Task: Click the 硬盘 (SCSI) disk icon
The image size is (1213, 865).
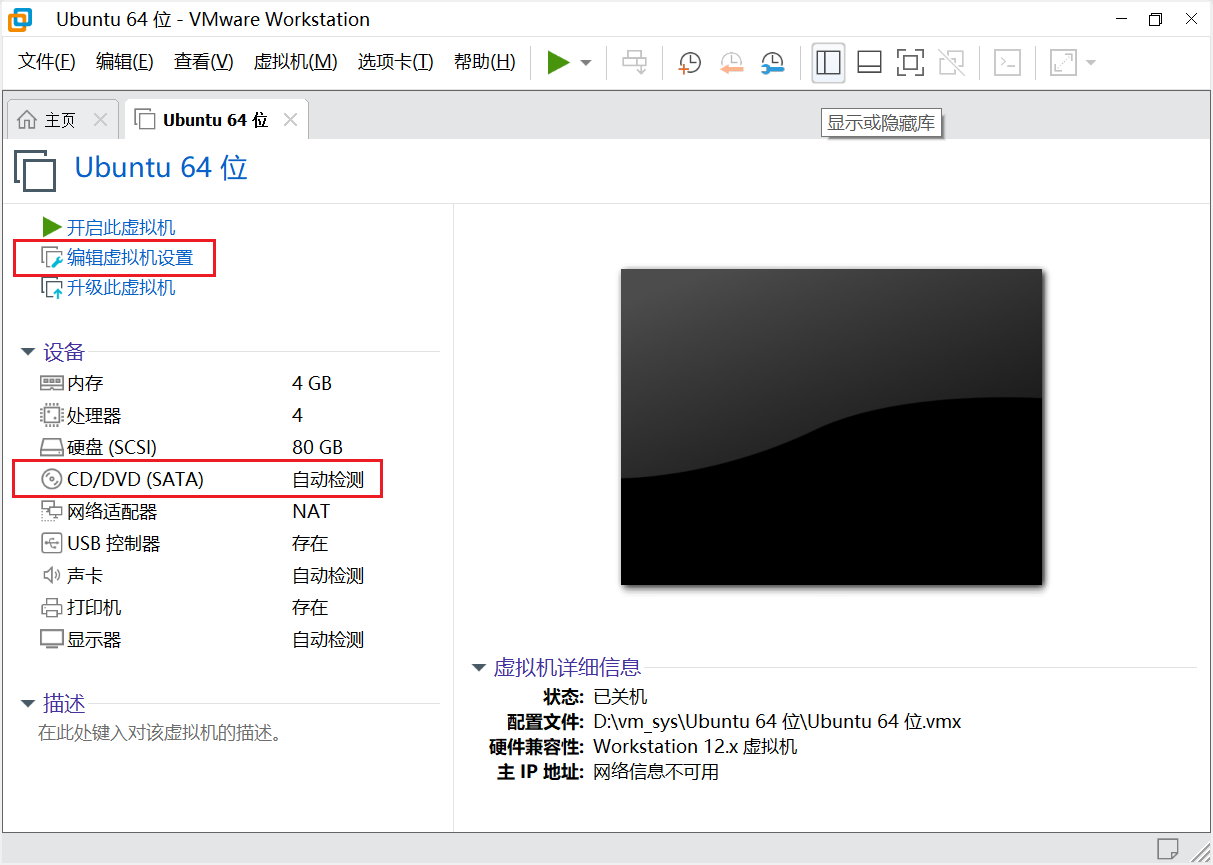Action: tap(52, 447)
